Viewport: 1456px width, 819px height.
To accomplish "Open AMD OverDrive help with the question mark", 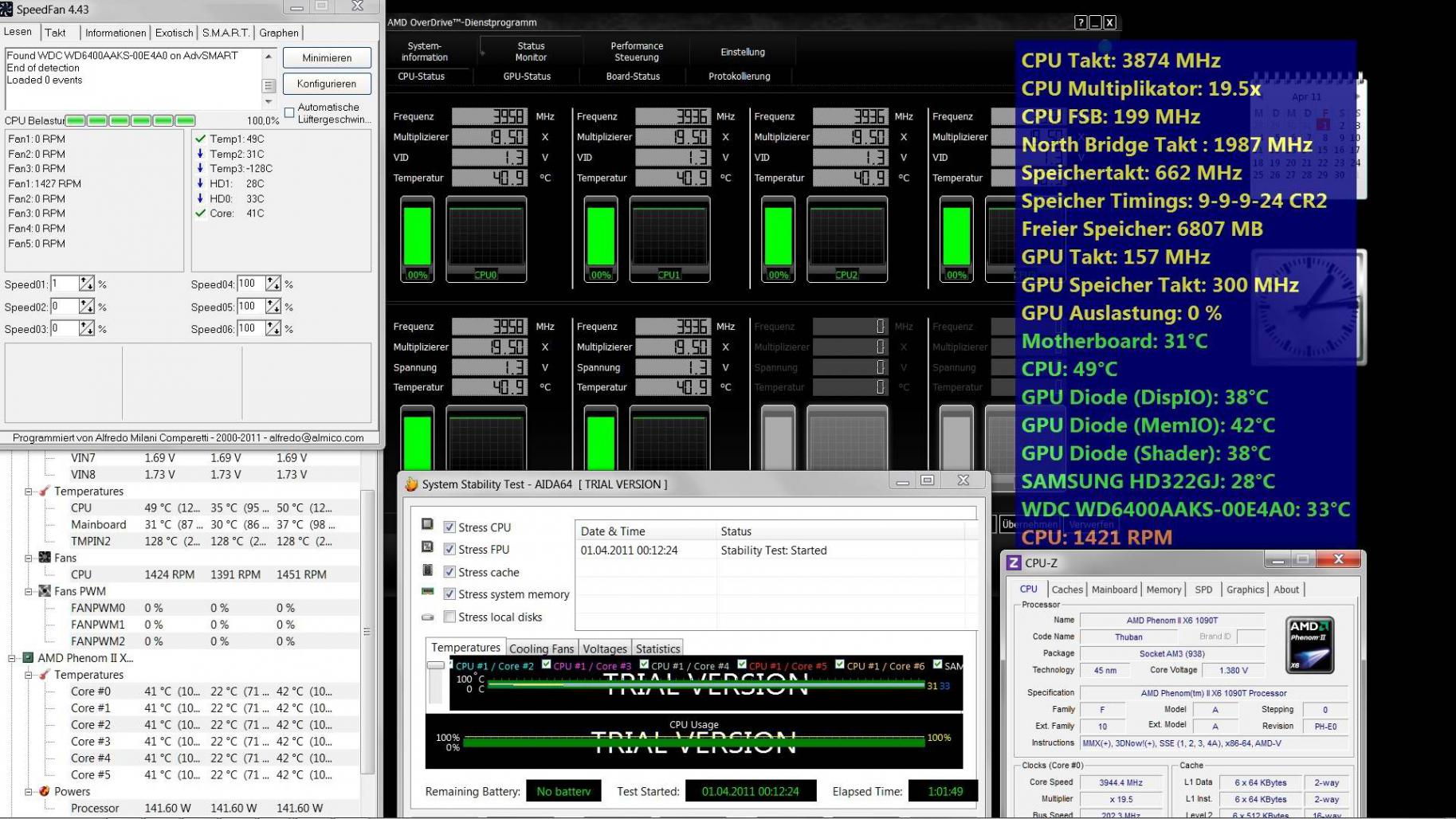I will tap(1081, 22).
